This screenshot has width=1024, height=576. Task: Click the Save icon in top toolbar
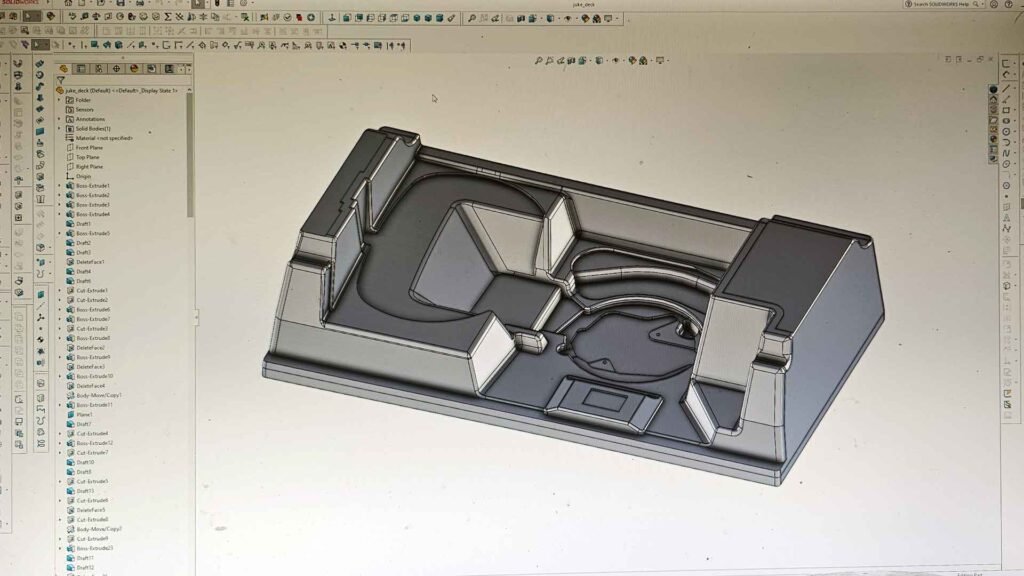click(122, 4)
